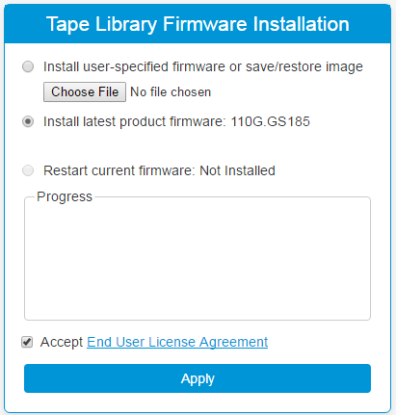The height and width of the screenshot is (415, 396).
Task: Click the Choose File button
Action: point(85,92)
